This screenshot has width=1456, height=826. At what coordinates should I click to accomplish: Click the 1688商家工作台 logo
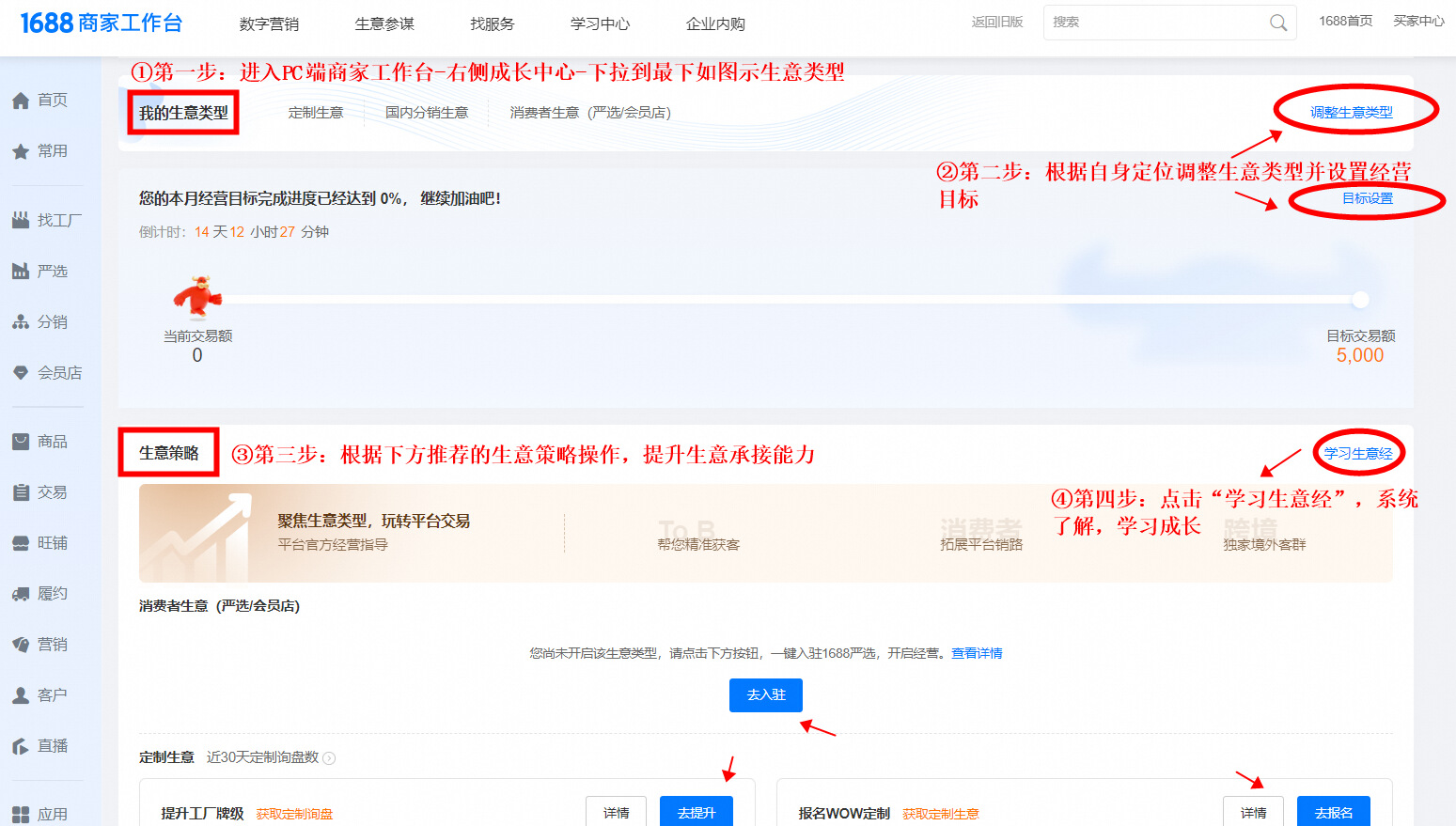[x=102, y=23]
